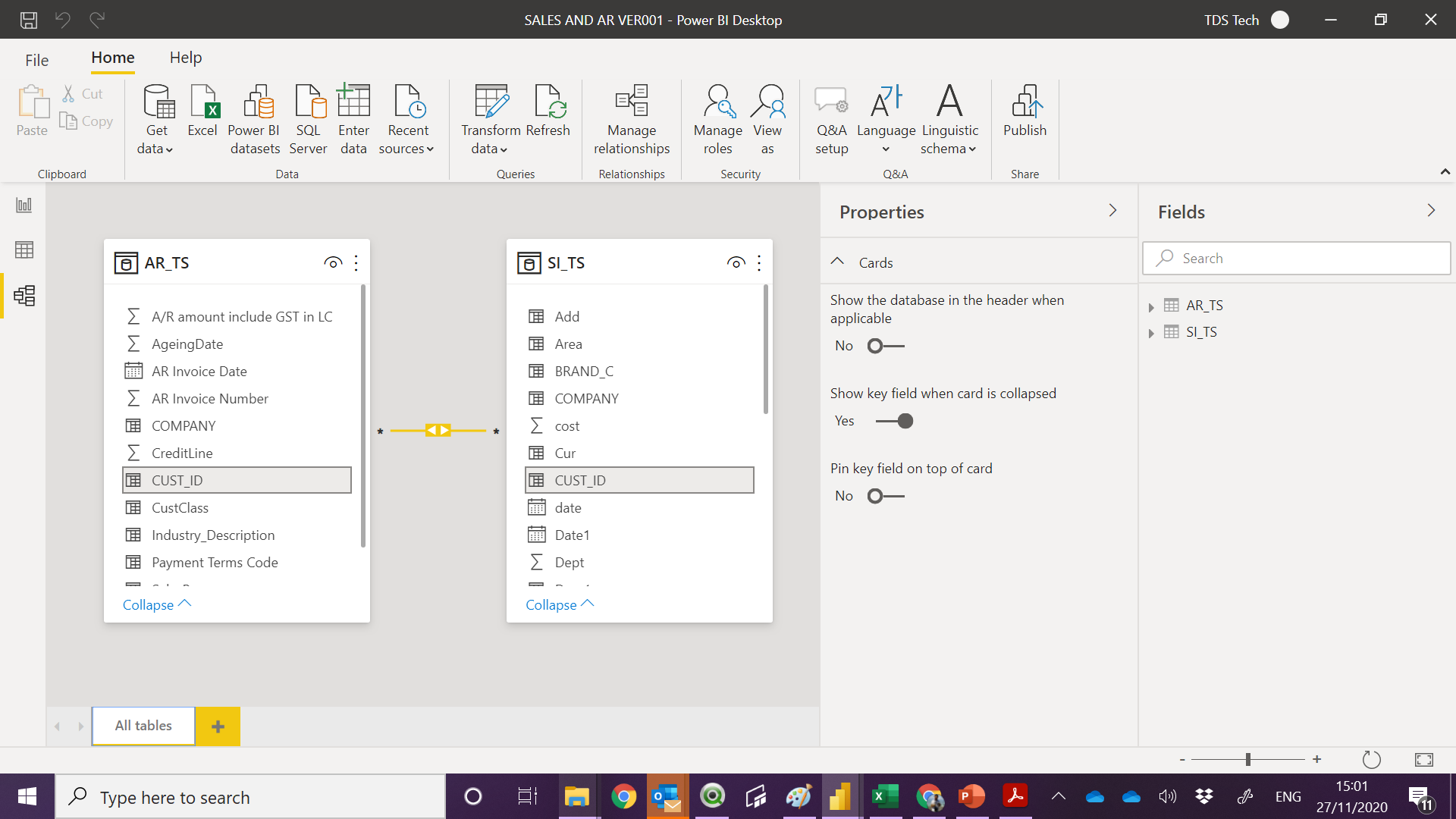The height and width of the screenshot is (819, 1456).
Task: Zoom in with the plus button
Action: coord(1317,759)
